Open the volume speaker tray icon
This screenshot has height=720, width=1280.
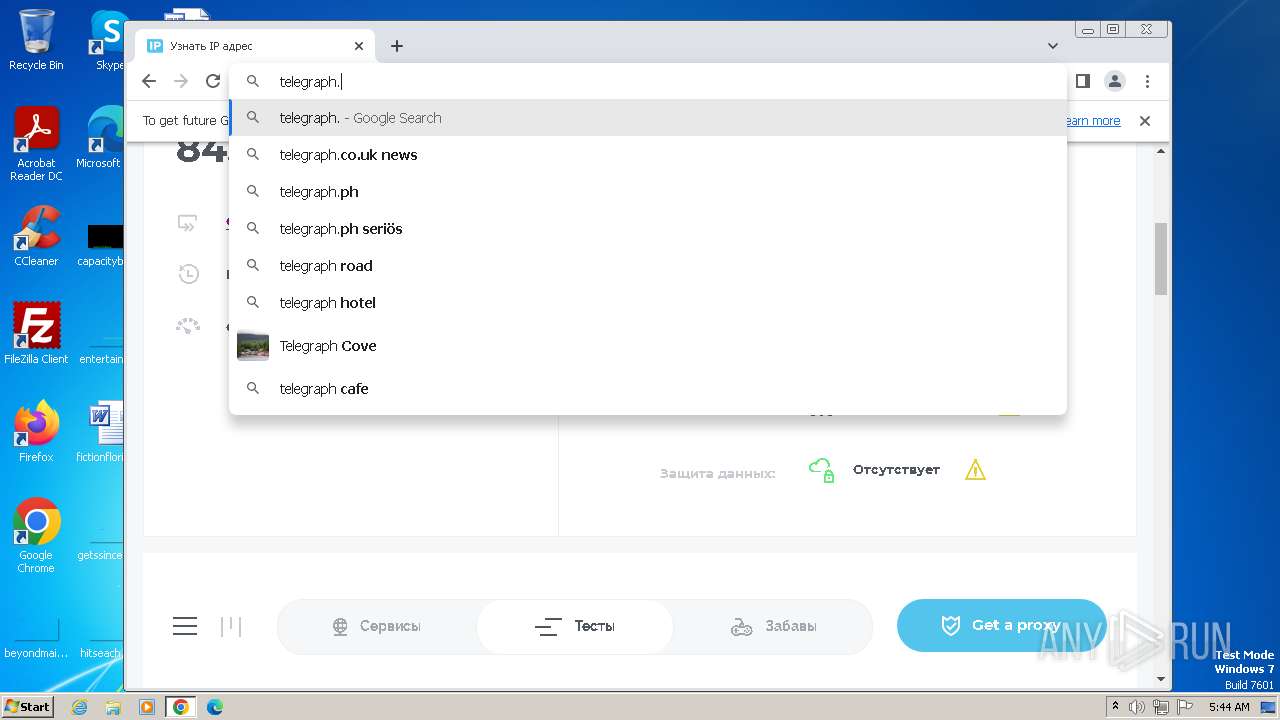pyautogui.click(x=1137, y=707)
